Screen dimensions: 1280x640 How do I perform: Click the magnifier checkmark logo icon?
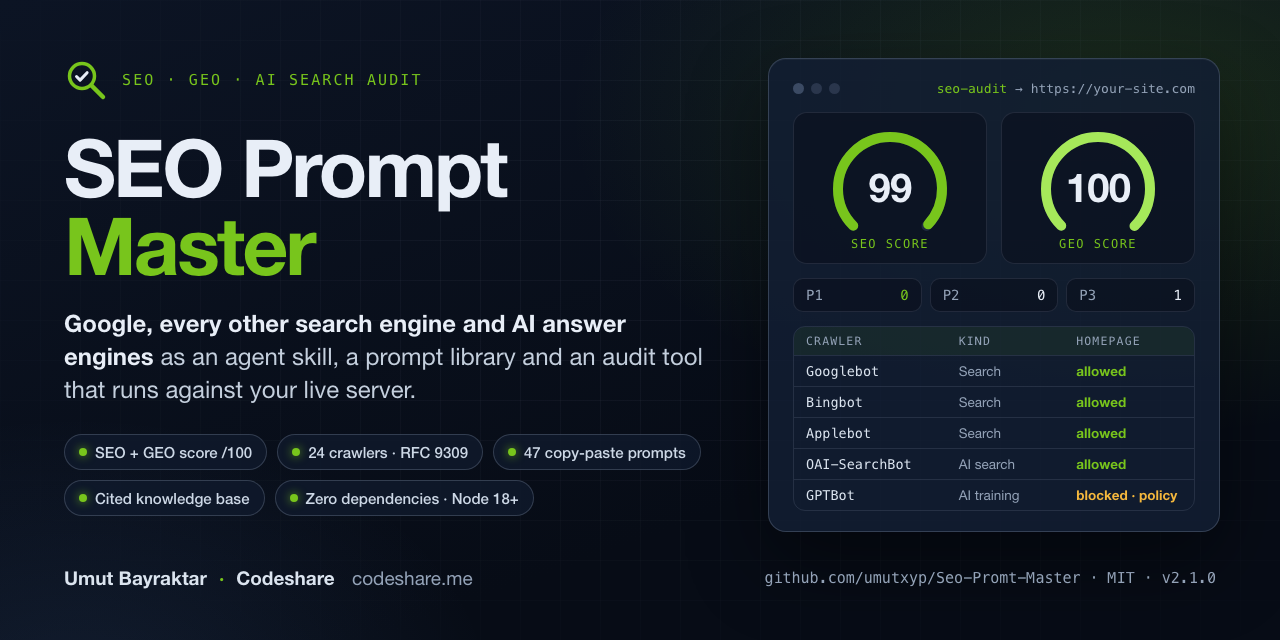(x=86, y=80)
